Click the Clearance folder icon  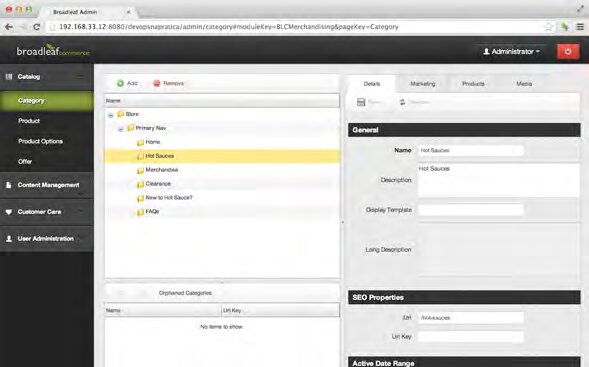click(x=140, y=184)
